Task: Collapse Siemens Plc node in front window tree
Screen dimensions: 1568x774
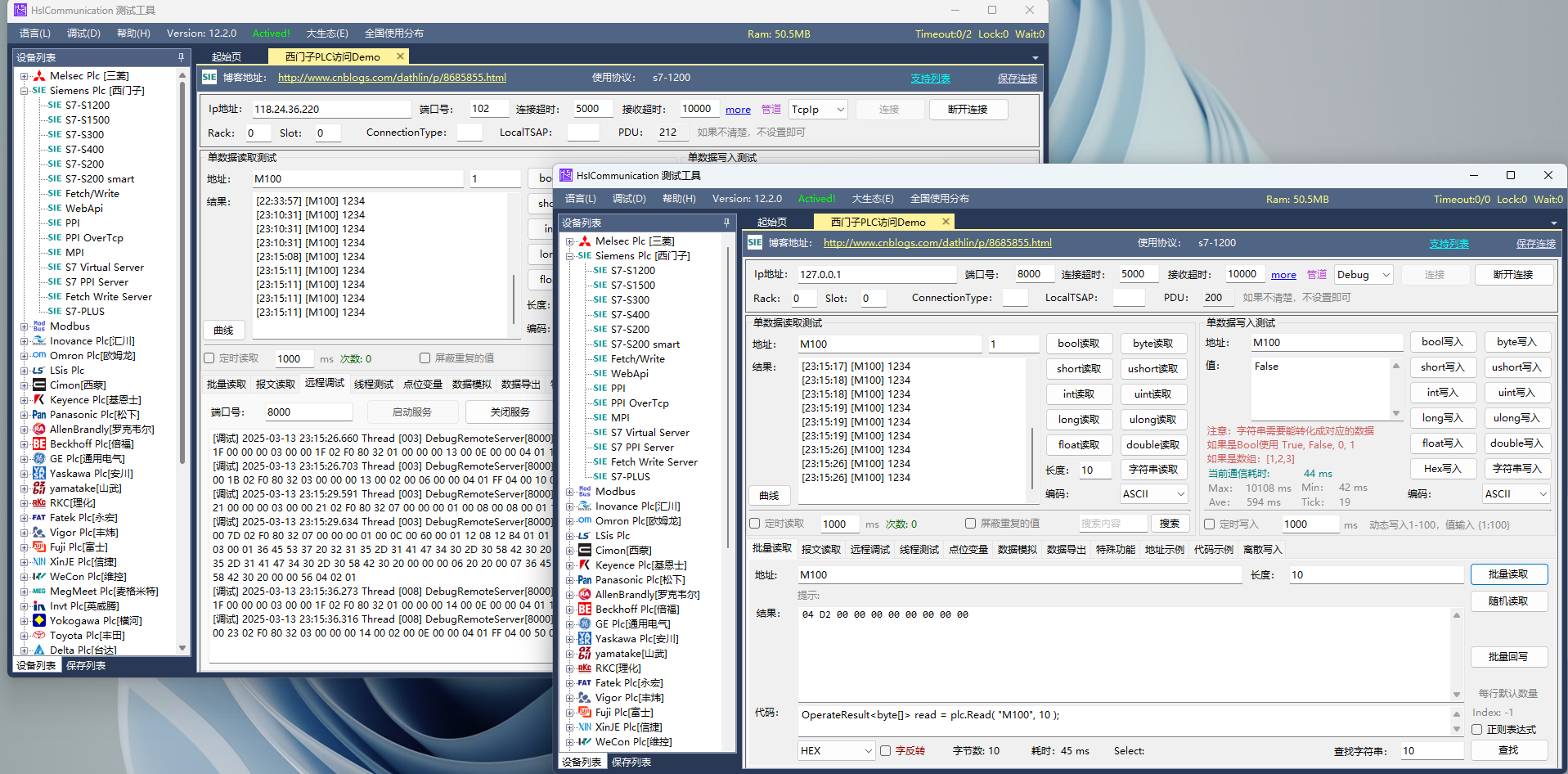Action: pos(570,256)
